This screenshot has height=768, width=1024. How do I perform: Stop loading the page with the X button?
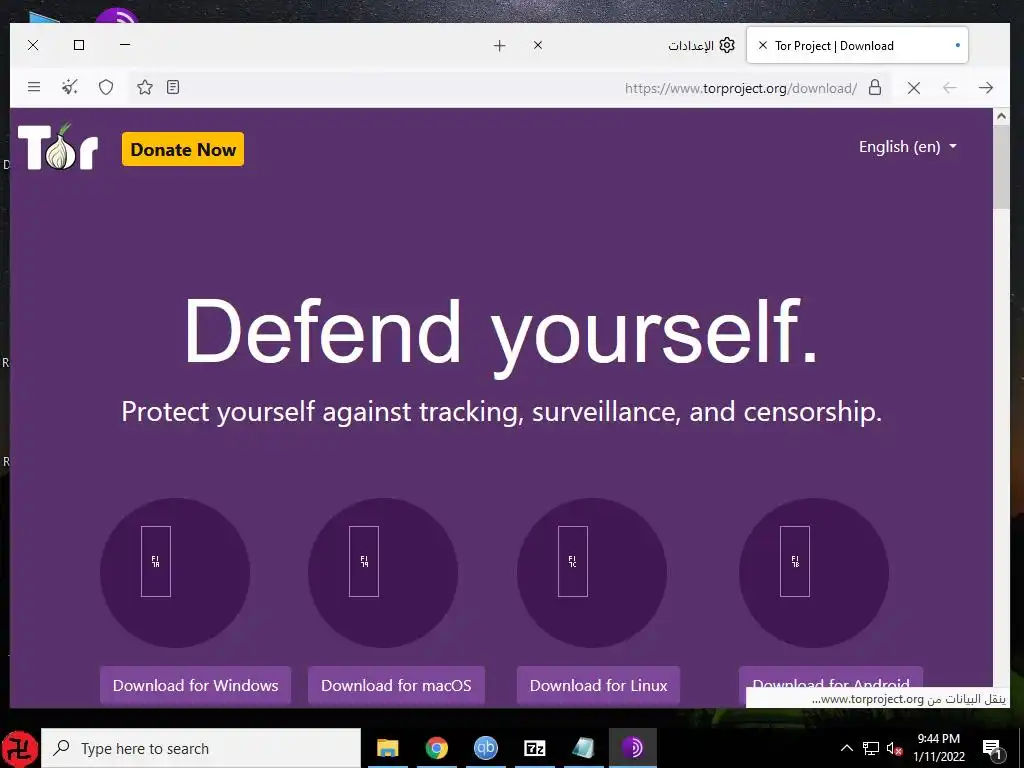[914, 88]
